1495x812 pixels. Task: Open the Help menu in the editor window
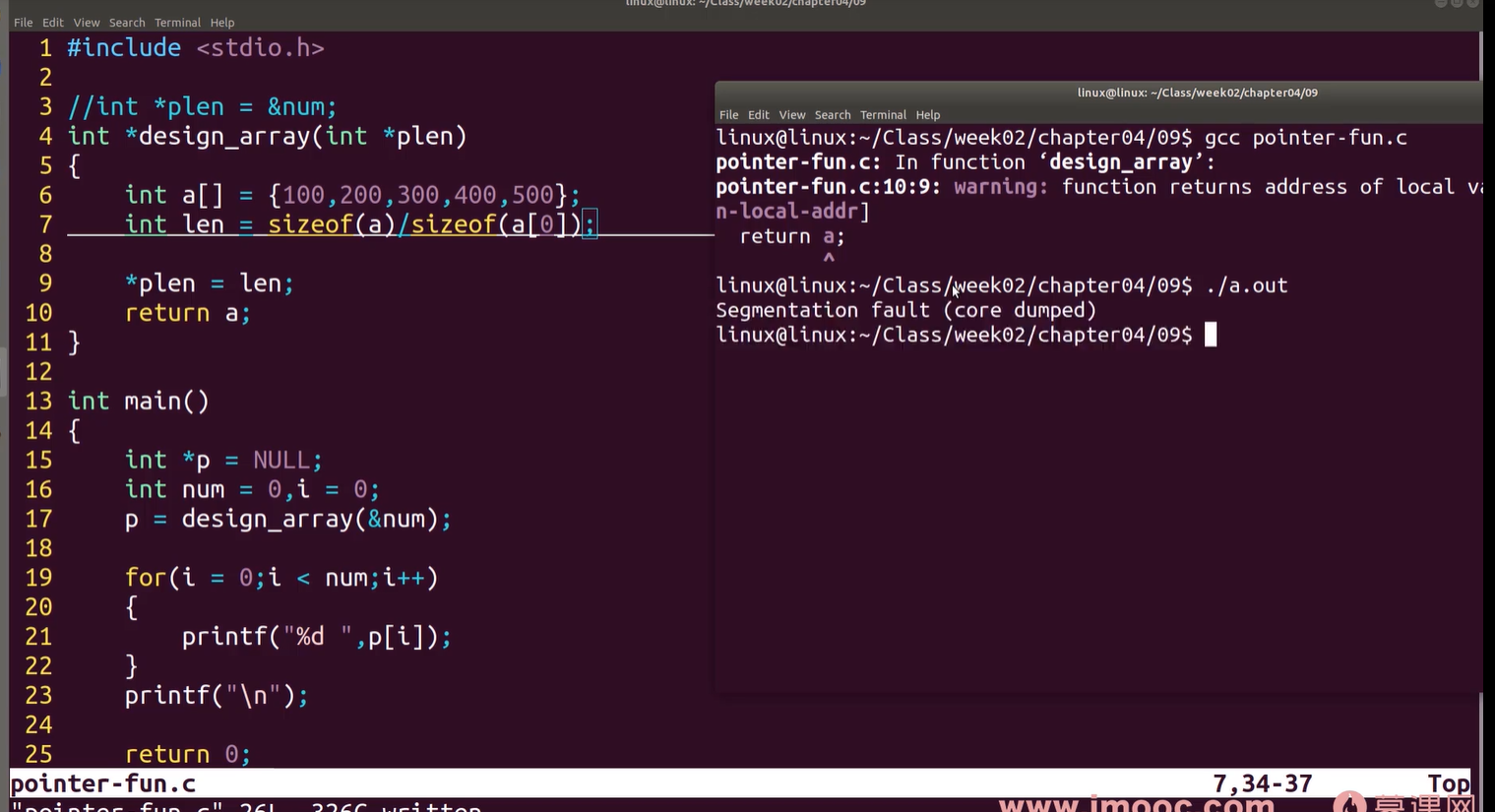(x=222, y=23)
